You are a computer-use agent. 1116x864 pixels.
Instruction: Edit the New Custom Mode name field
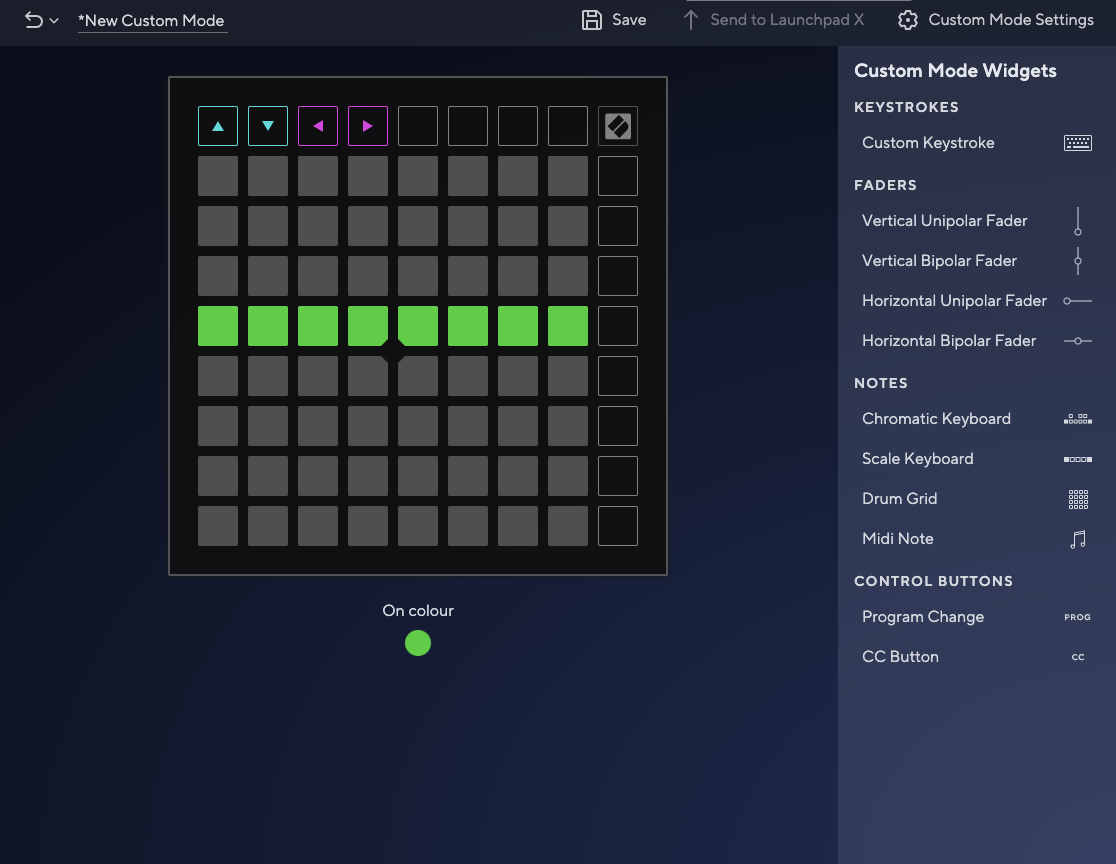(x=152, y=21)
